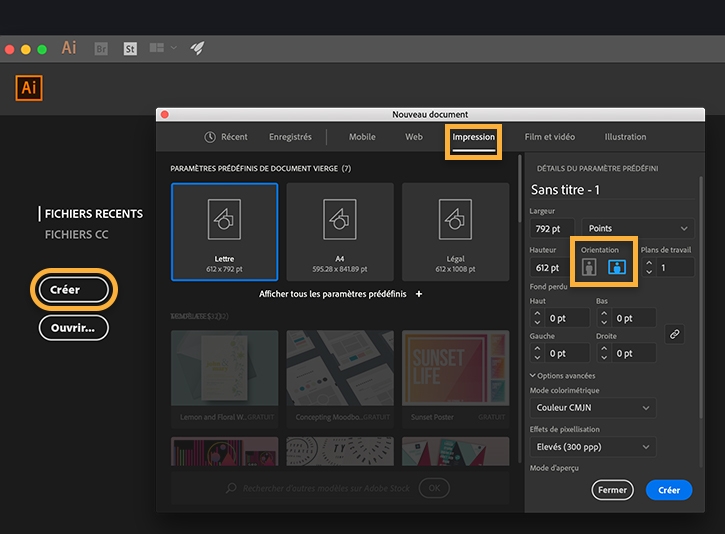Screen dimensions: 725x534
Task: Open the Points units dropdown
Action: 638,228
